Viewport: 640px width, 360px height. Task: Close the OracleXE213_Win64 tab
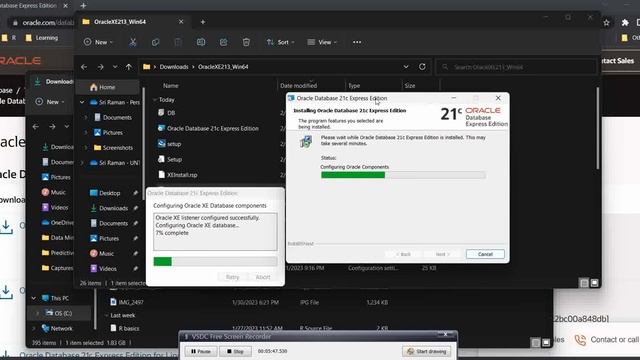coord(181,22)
